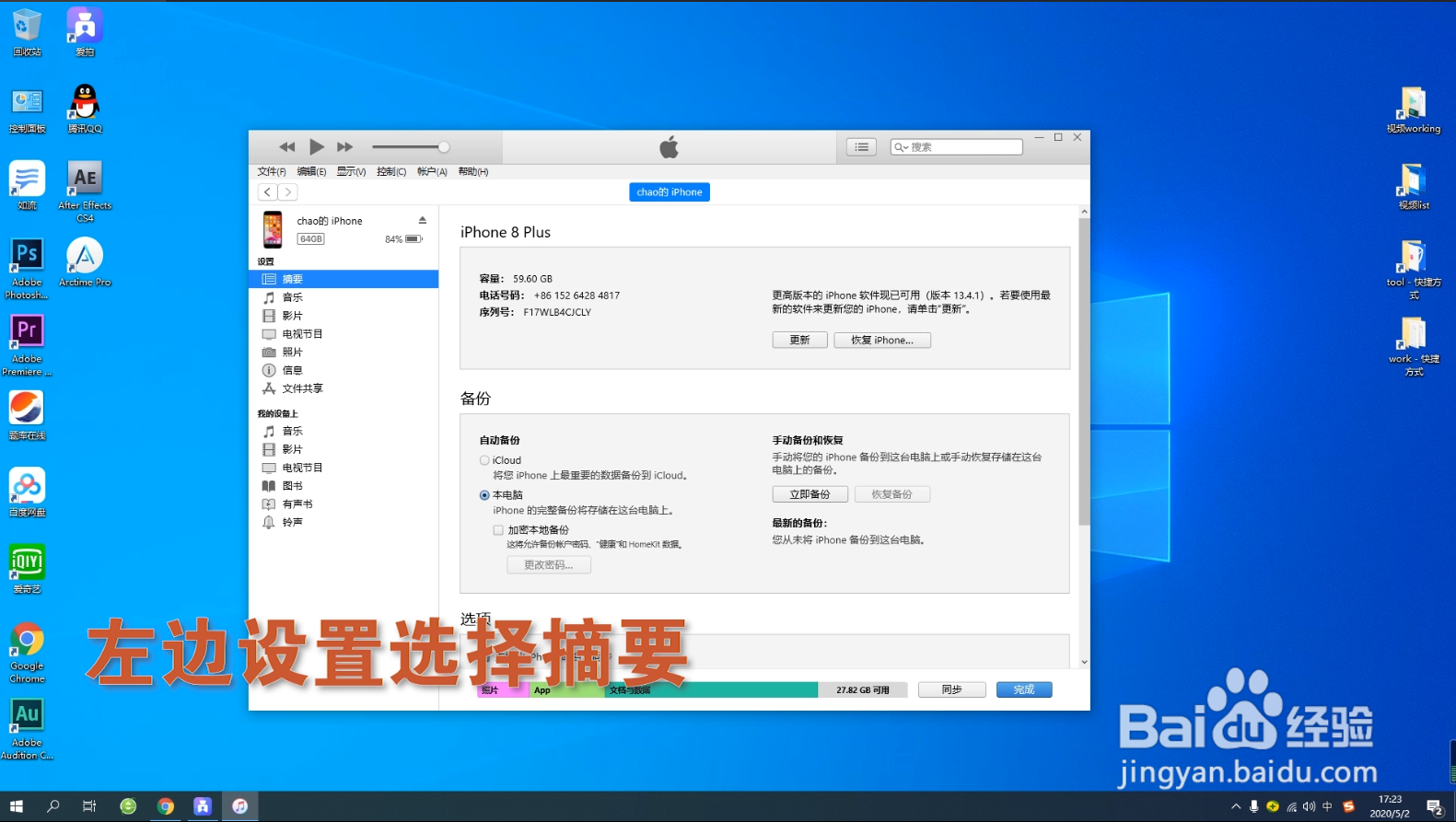This screenshot has width=1456, height=822.
Task: Click the 同步 button
Action: point(952,689)
